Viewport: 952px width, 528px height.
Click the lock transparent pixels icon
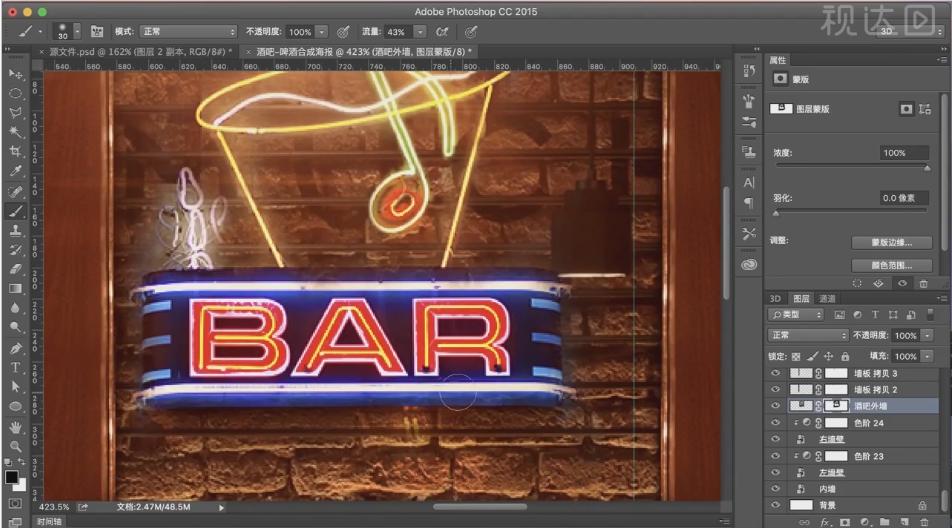coord(796,356)
